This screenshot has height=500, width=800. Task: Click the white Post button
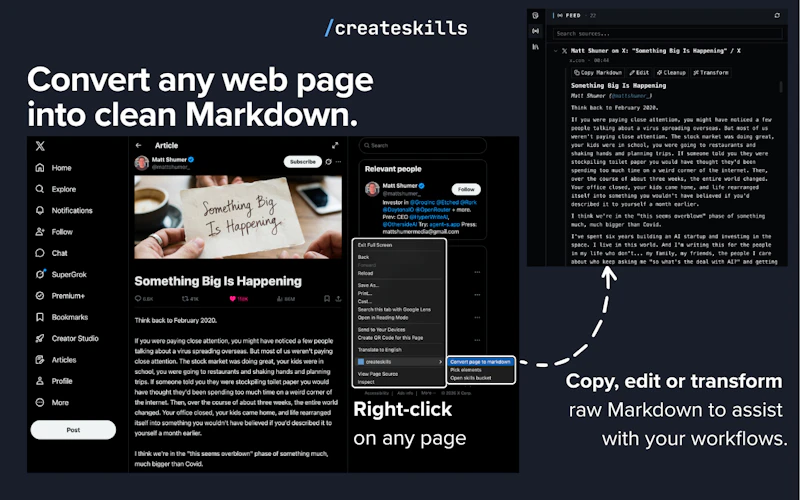(73, 430)
